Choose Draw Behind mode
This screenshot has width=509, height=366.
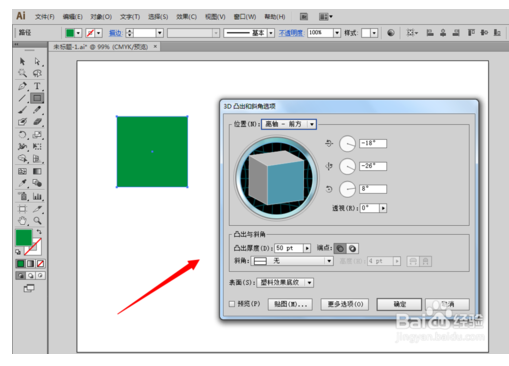30,276
